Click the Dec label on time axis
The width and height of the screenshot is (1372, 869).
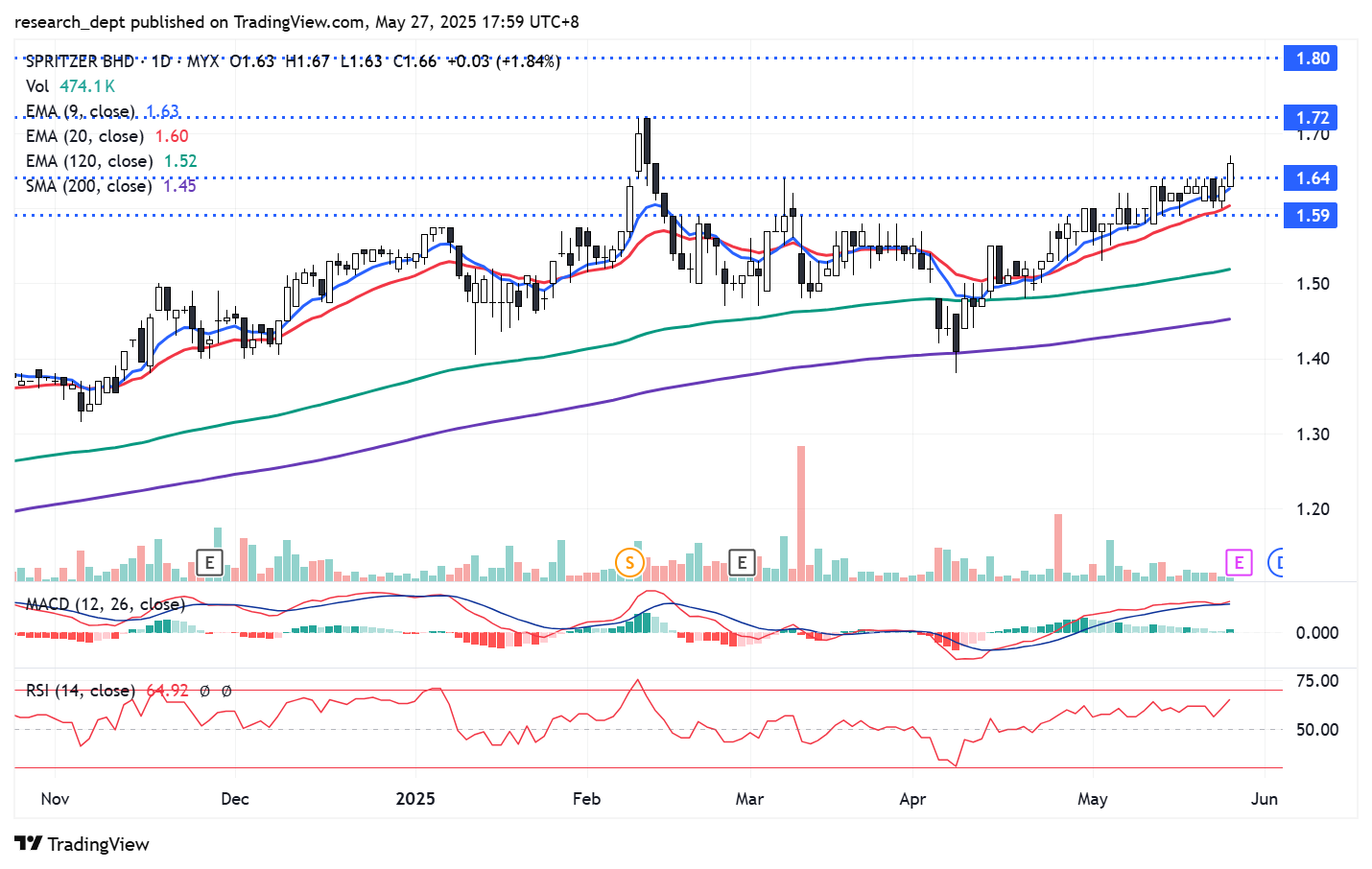pyautogui.click(x=234, y=799)
